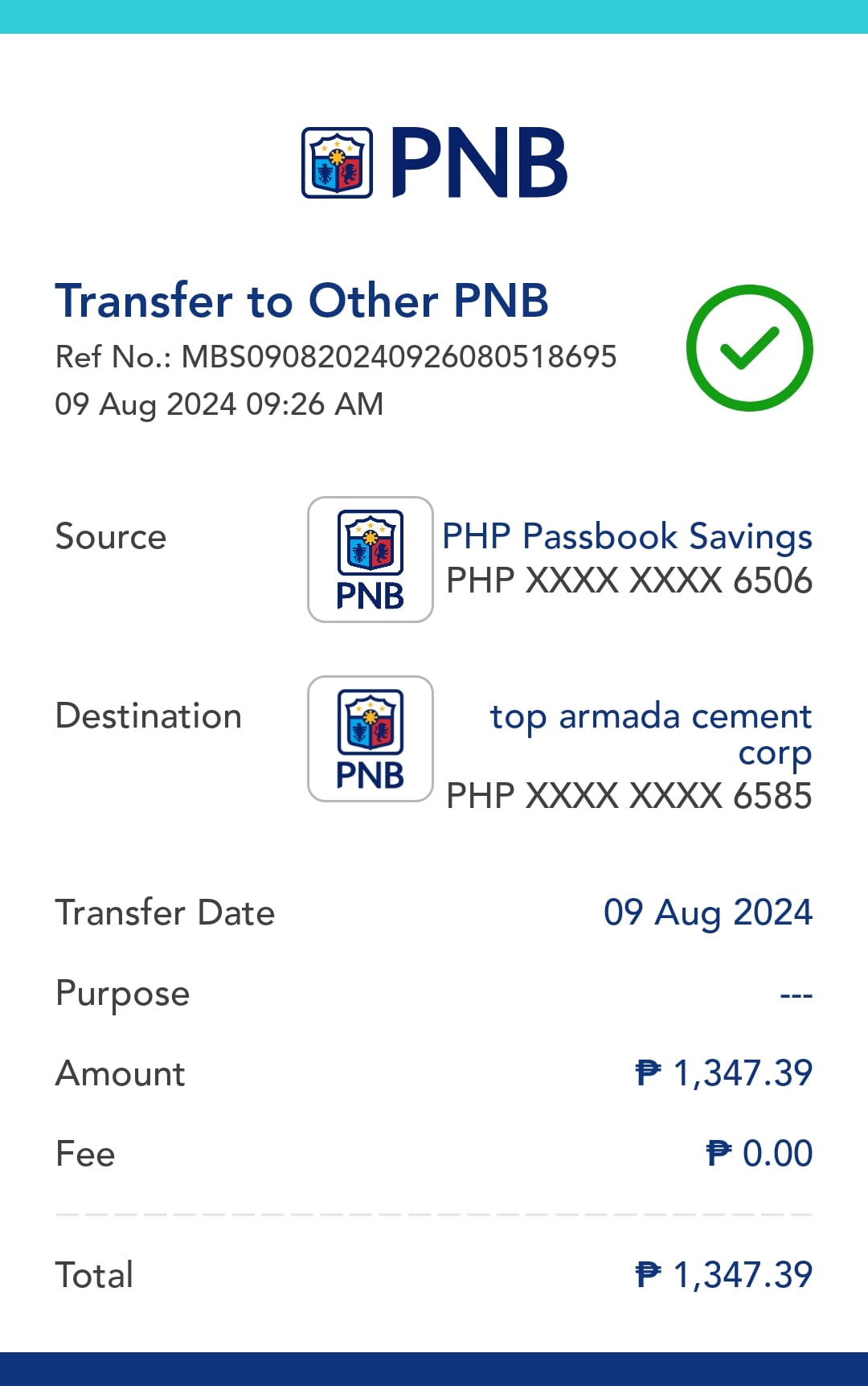Click the PNB shield logo at top

pyautogui.click(x=337, y=162)
